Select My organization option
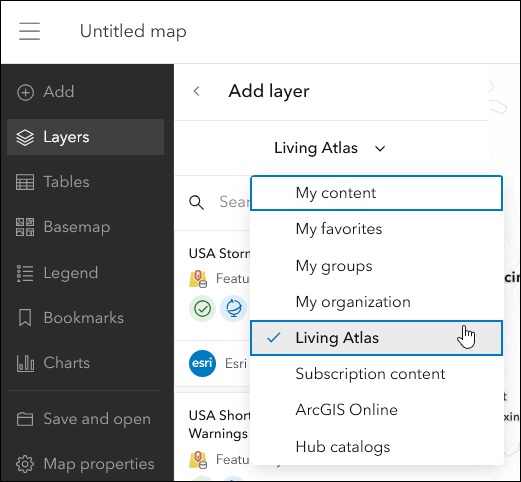 tap(376, 302)
